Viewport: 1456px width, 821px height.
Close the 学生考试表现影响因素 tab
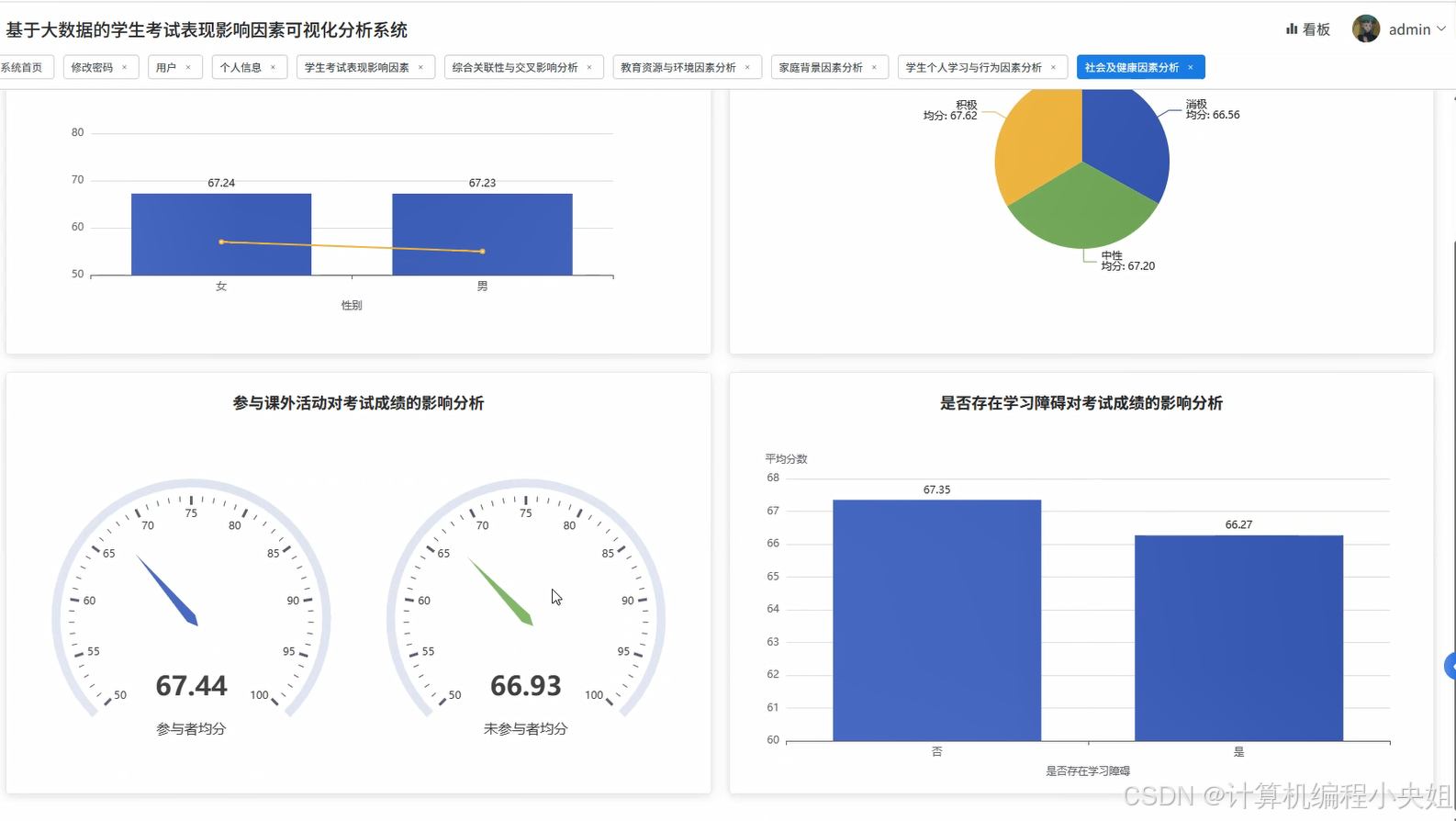[x=420, y=67]
